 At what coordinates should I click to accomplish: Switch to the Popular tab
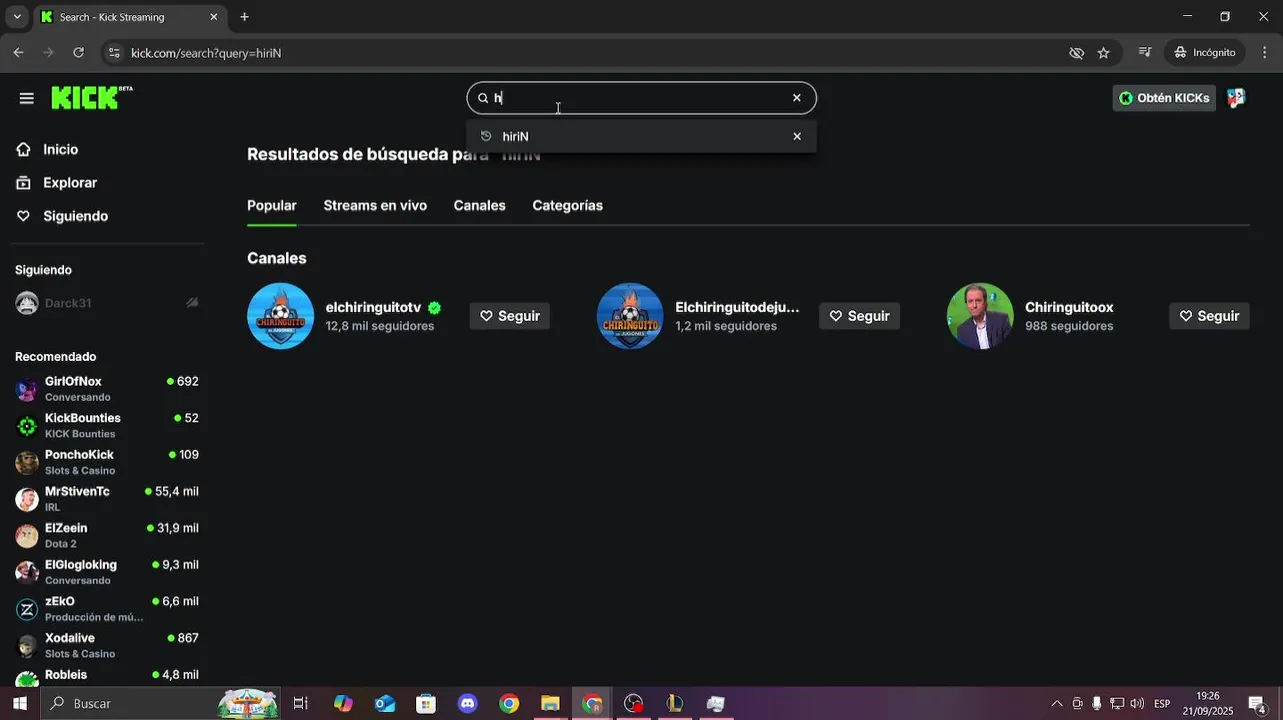coord(272,205)
